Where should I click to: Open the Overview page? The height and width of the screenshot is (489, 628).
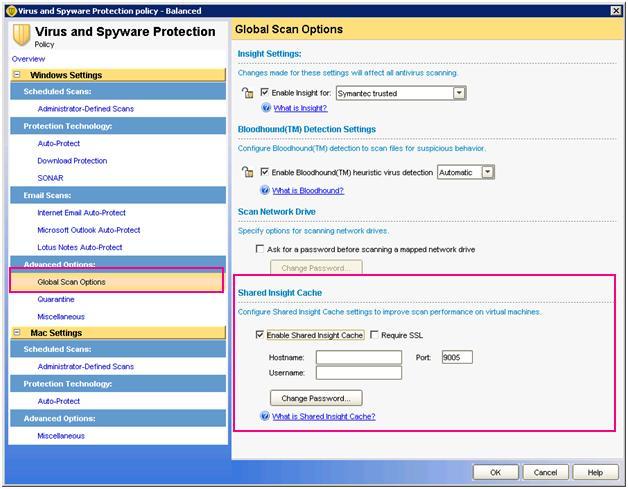click(x=28, y=59)
